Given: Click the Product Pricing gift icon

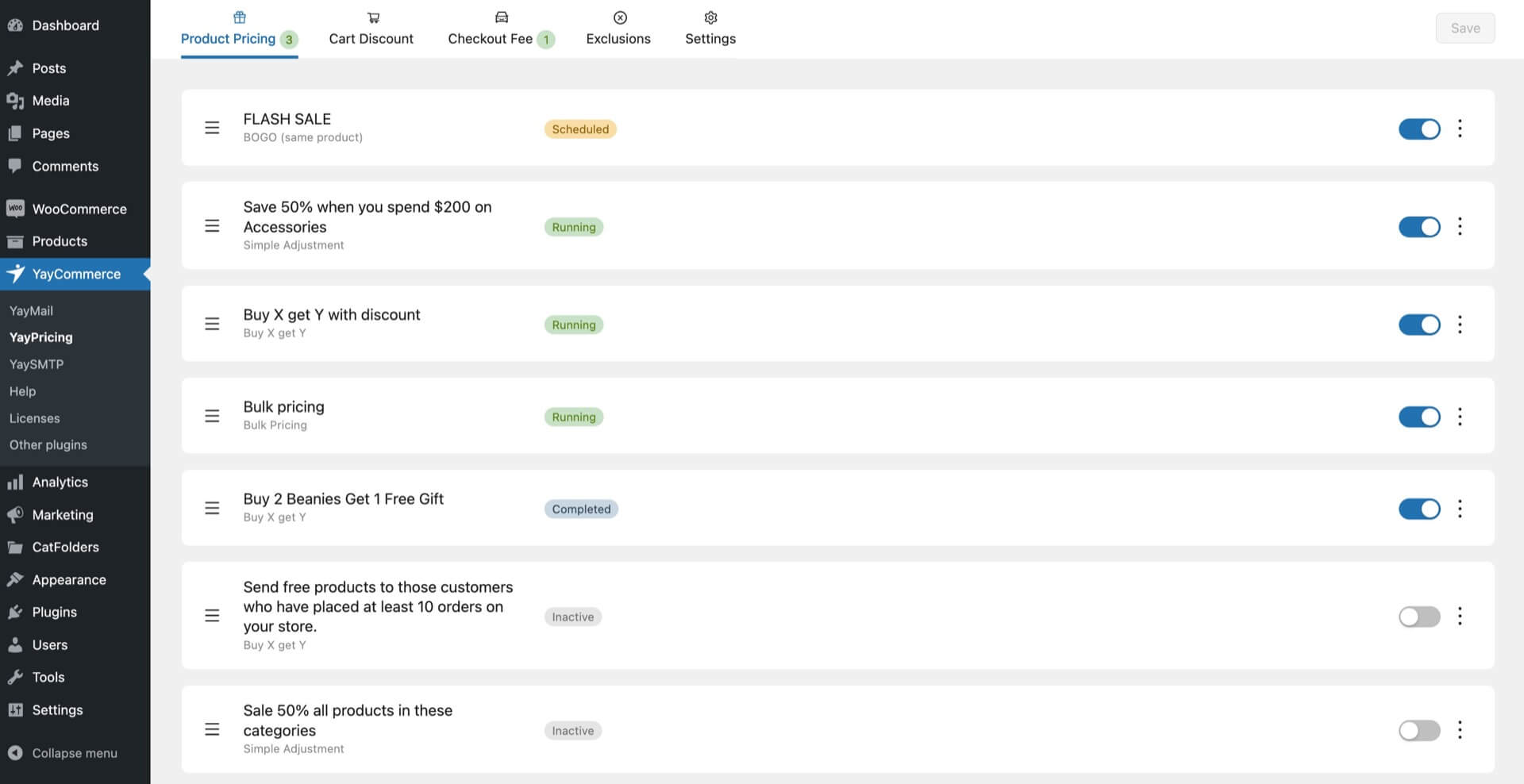Looking at the screenshot, I should [x=239, y=17].
